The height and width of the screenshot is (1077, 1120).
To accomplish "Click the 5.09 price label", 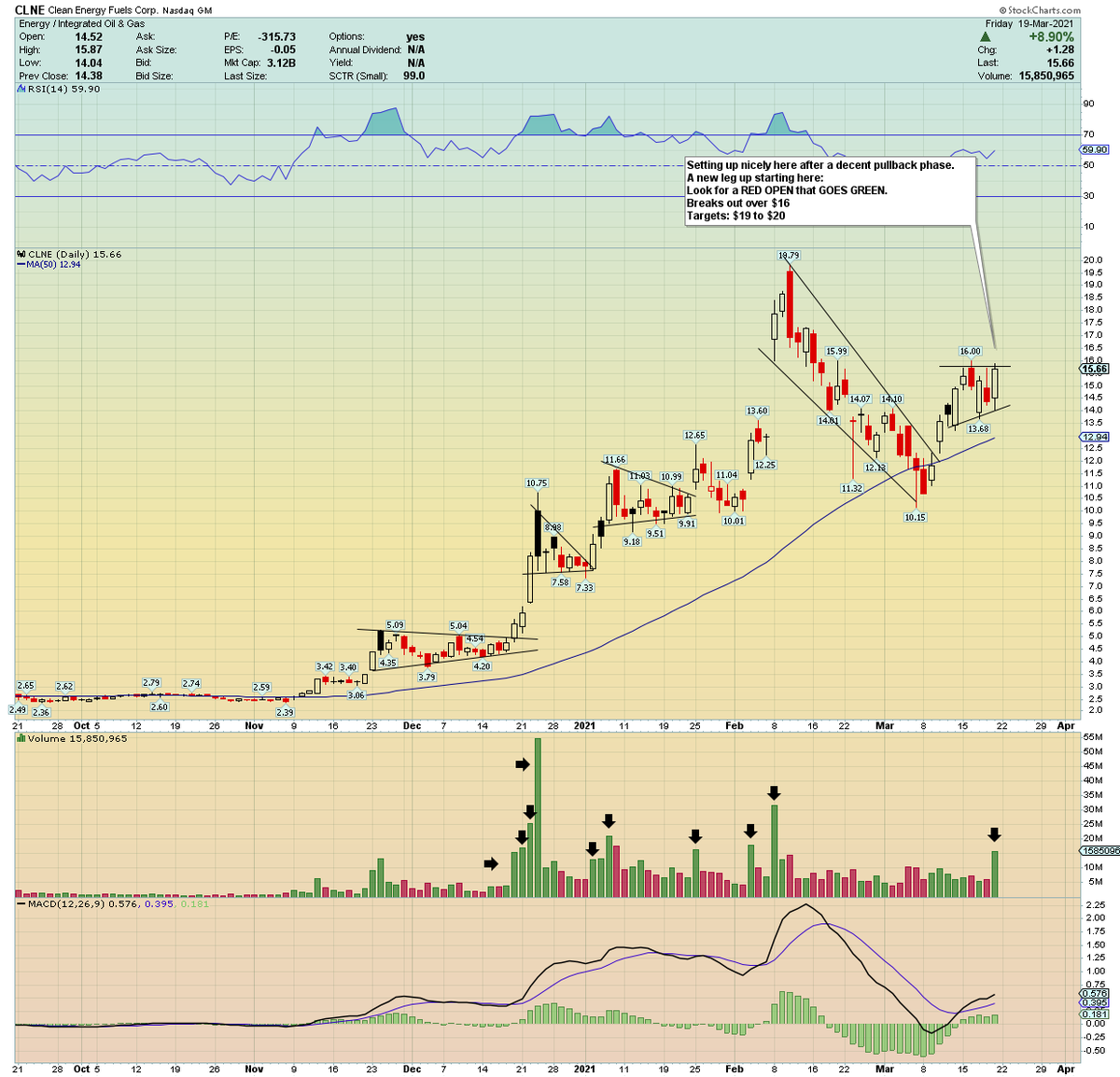I will pyautogui.click(x=395, y=624).
